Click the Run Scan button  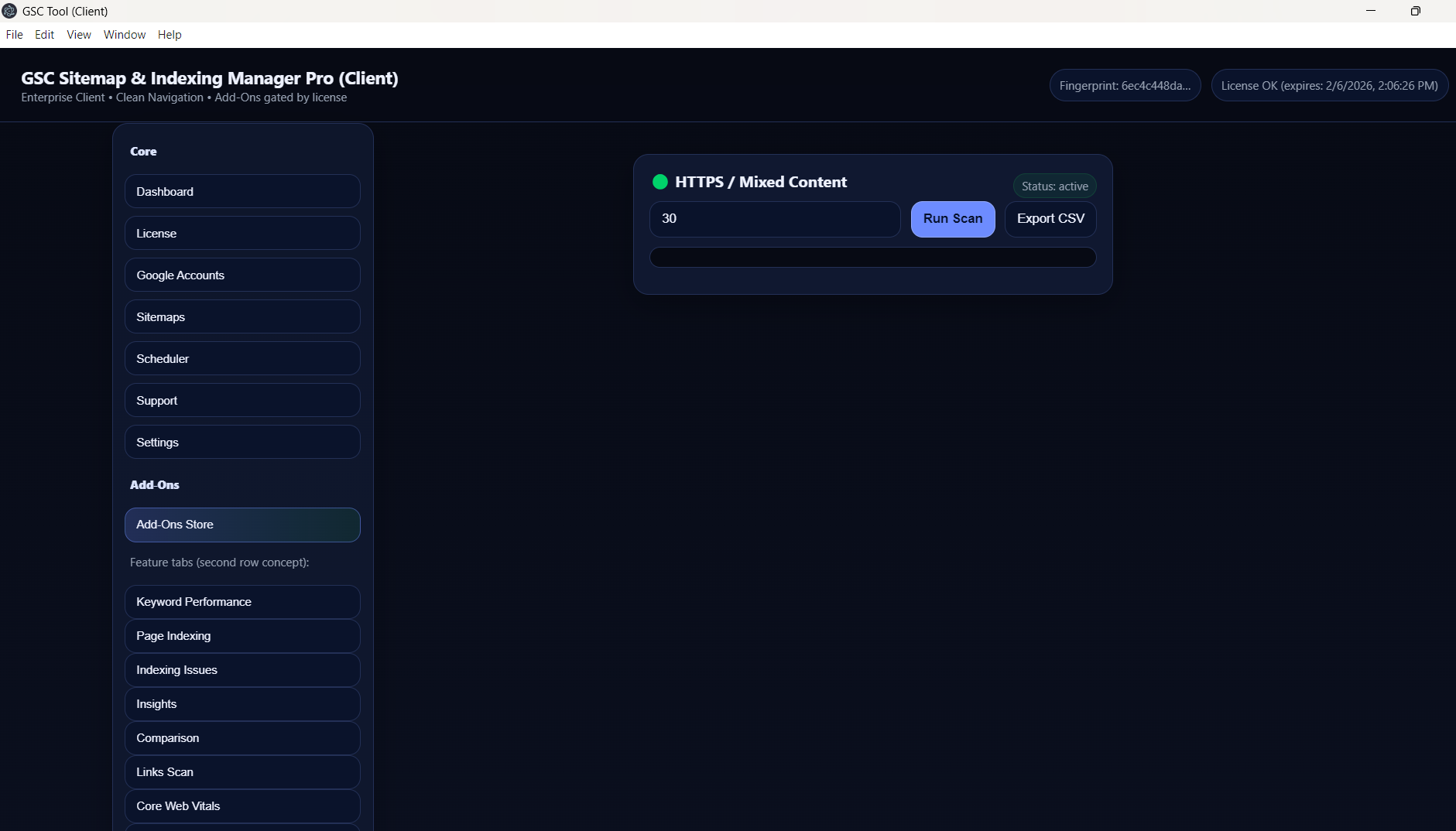click(952, 219)
